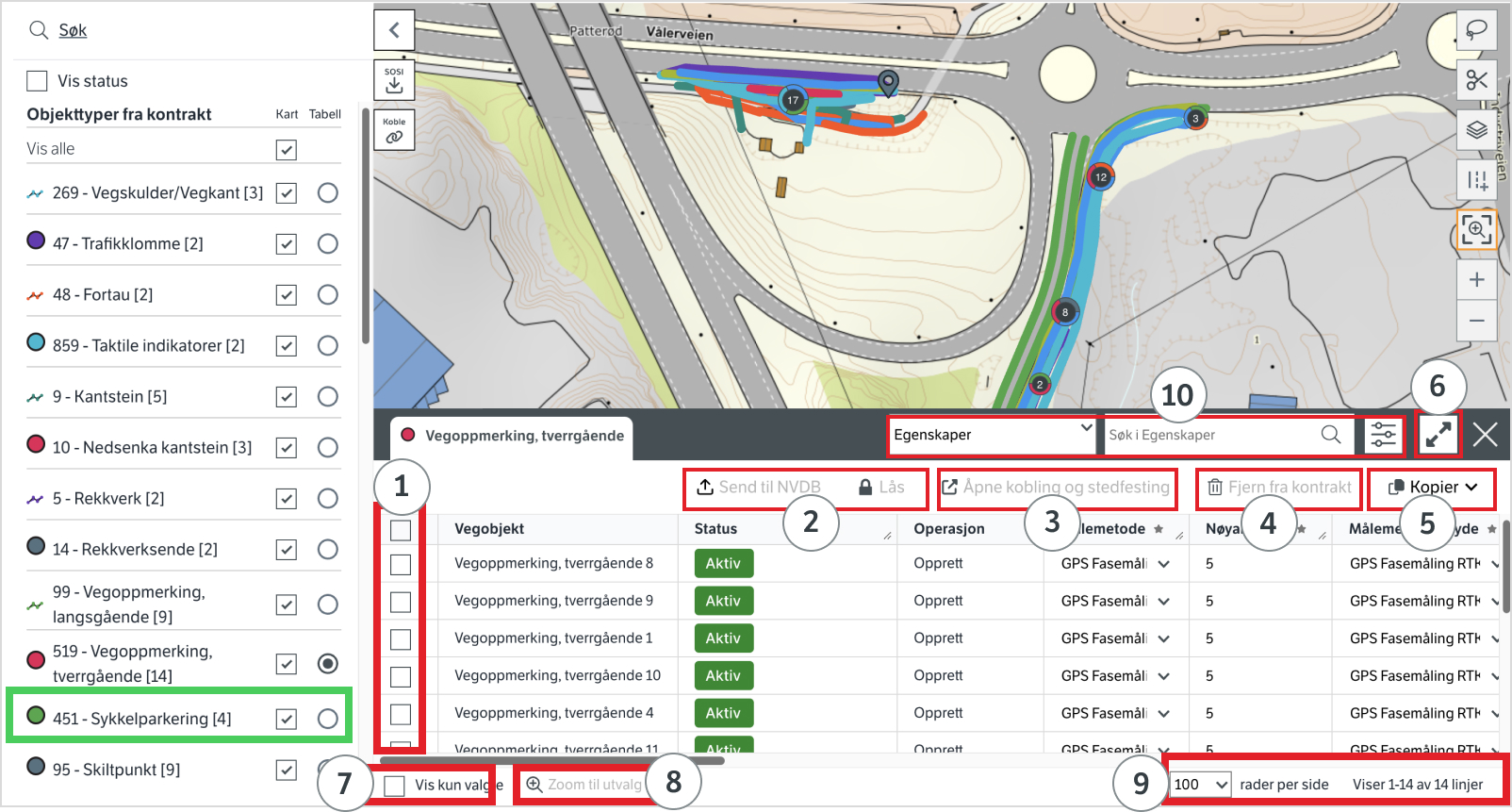Screen dimensions: 1512x812
Task: Expand the Kopier dropdown
Action: click(1432, 488)
